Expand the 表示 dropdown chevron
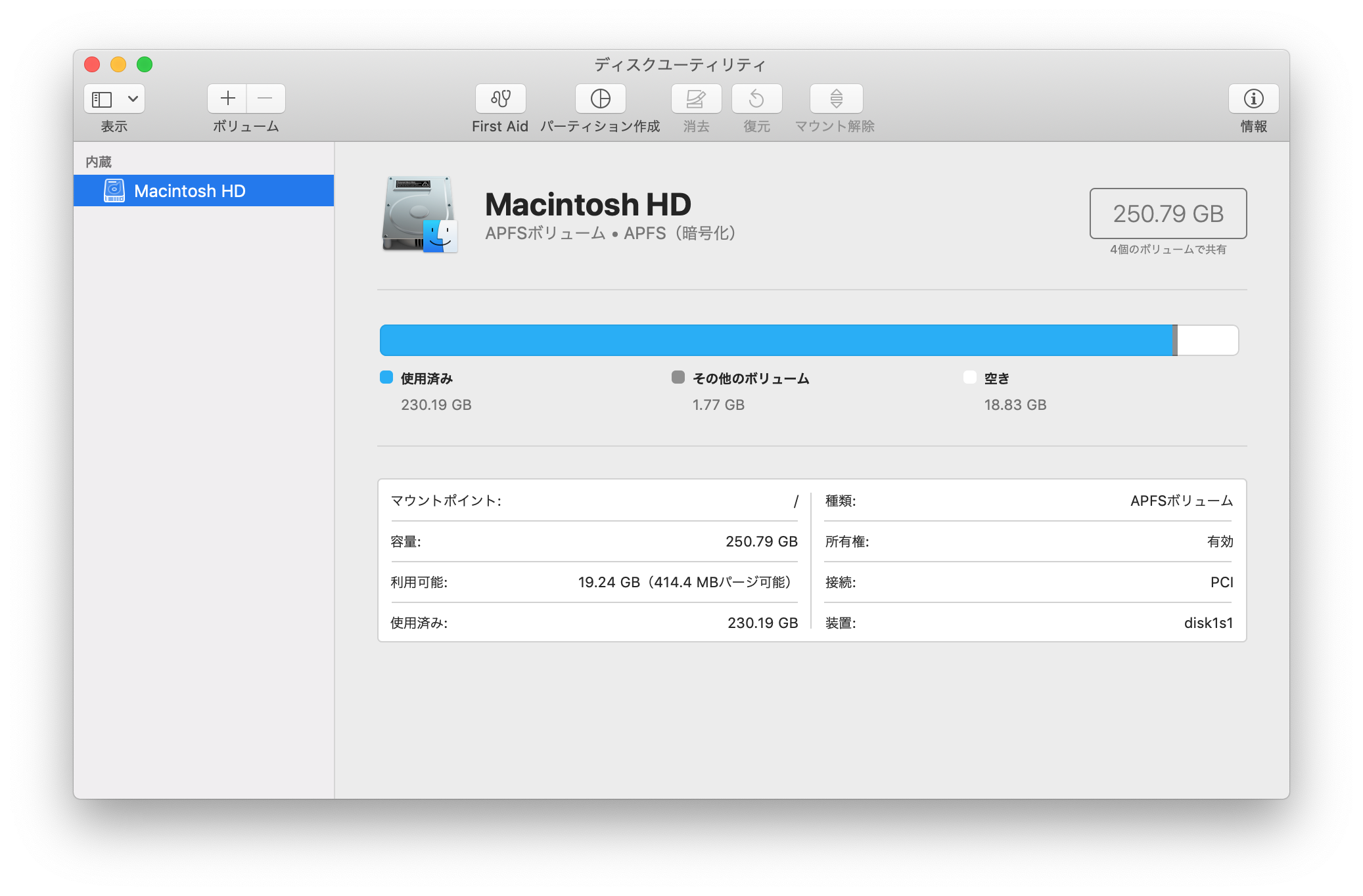The image size is (1363, 896). [x=133, y=99]
